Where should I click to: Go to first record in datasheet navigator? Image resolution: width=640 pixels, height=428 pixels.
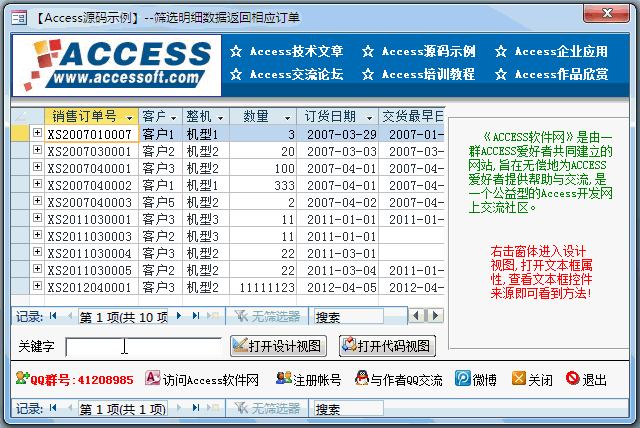[53, 316]
